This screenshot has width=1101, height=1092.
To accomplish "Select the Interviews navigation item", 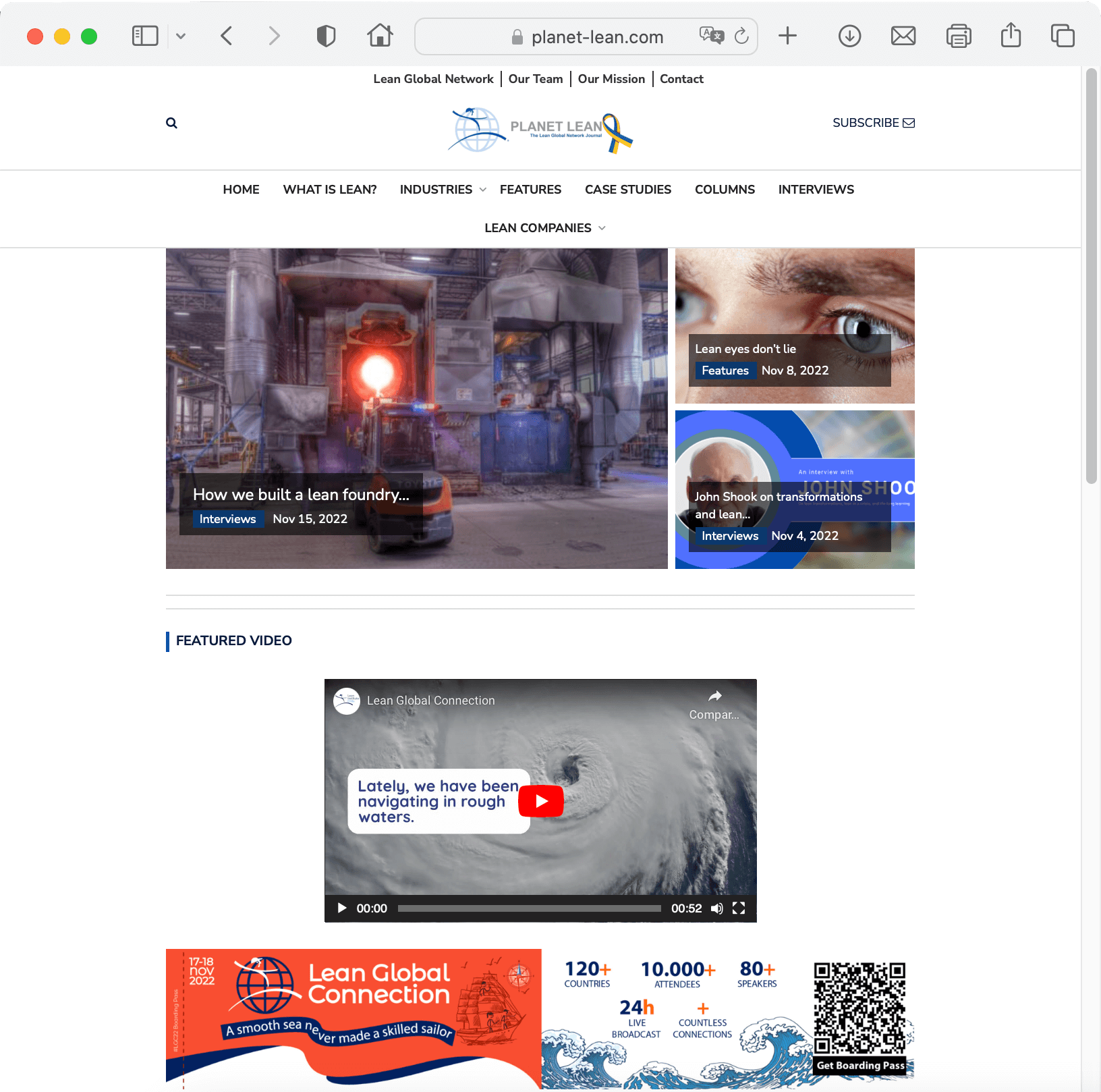I will coord(816,190).
